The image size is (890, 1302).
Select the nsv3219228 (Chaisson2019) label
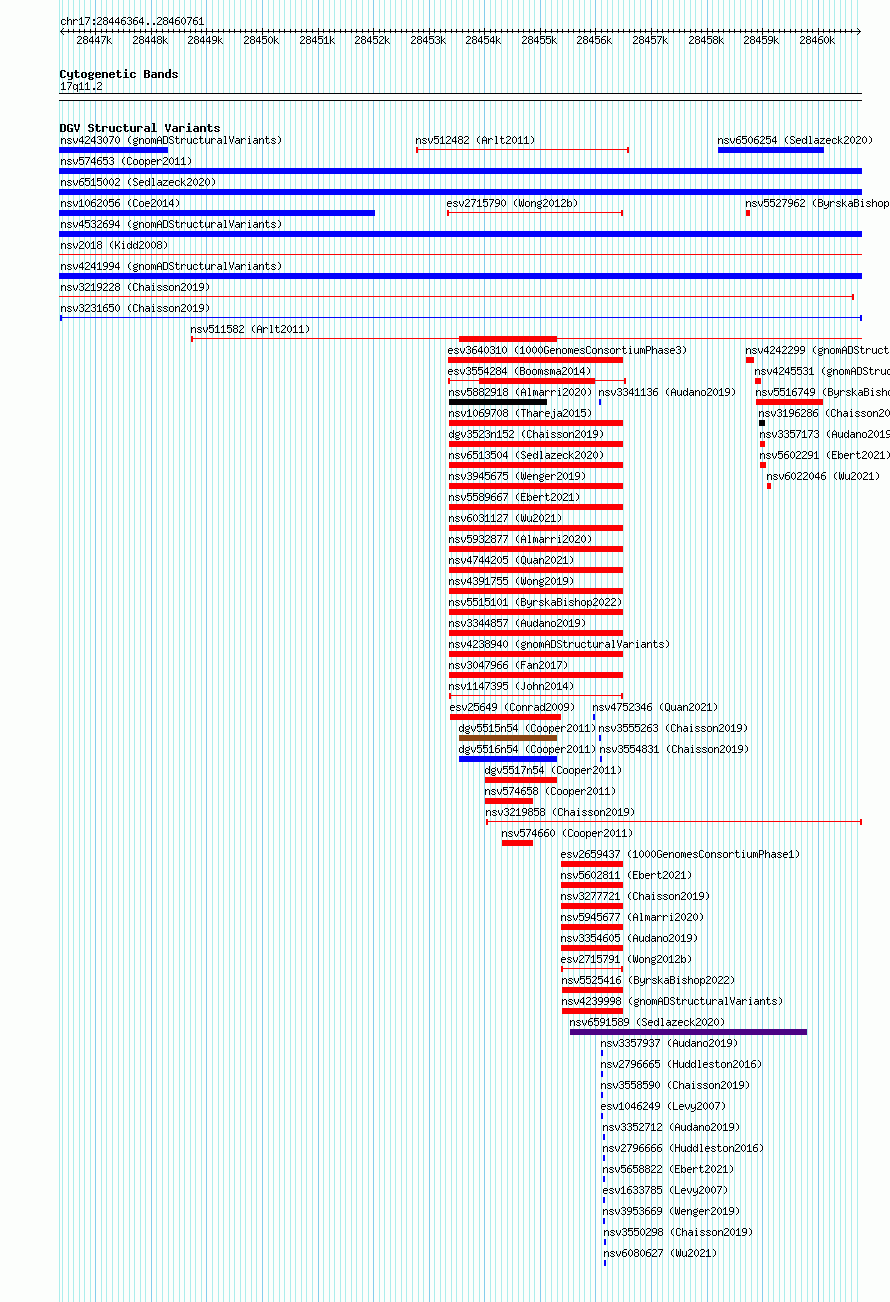point(135,287)
